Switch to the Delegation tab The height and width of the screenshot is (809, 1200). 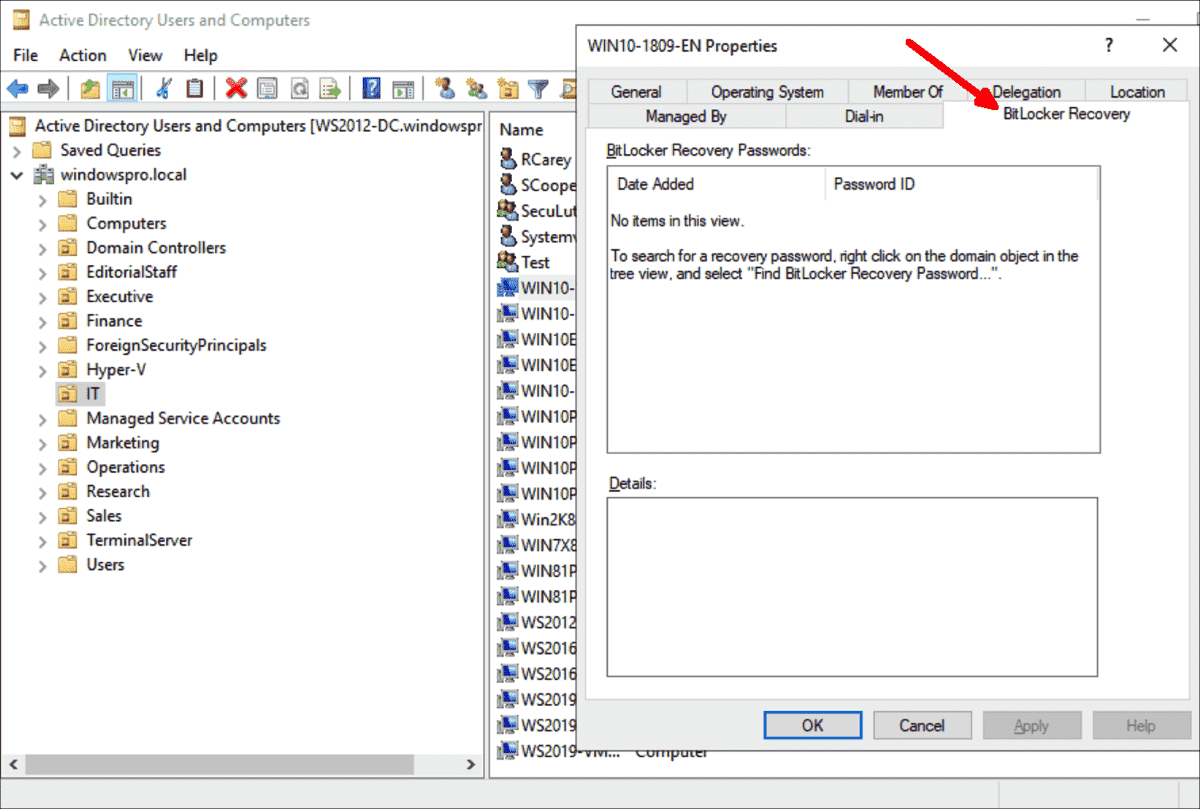pyautogui.click(x=1028, y=91)
